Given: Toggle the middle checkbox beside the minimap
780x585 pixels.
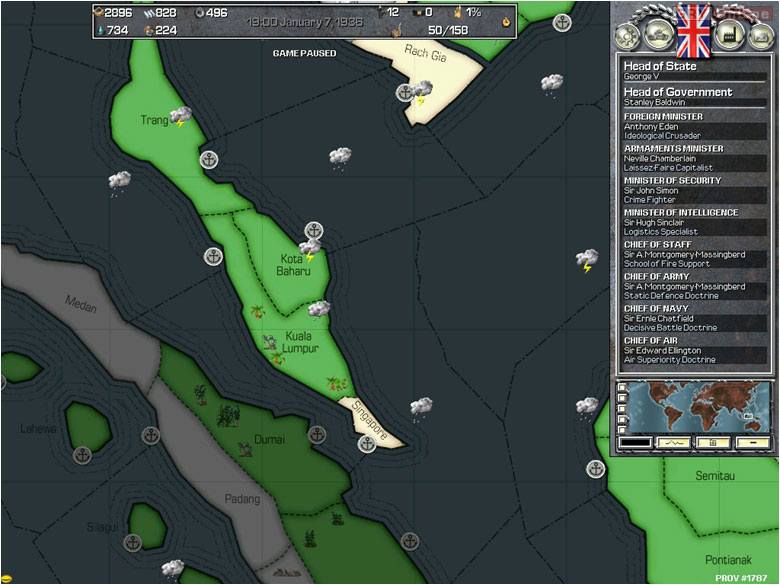Looking at the screenshot, I should 622,408.
